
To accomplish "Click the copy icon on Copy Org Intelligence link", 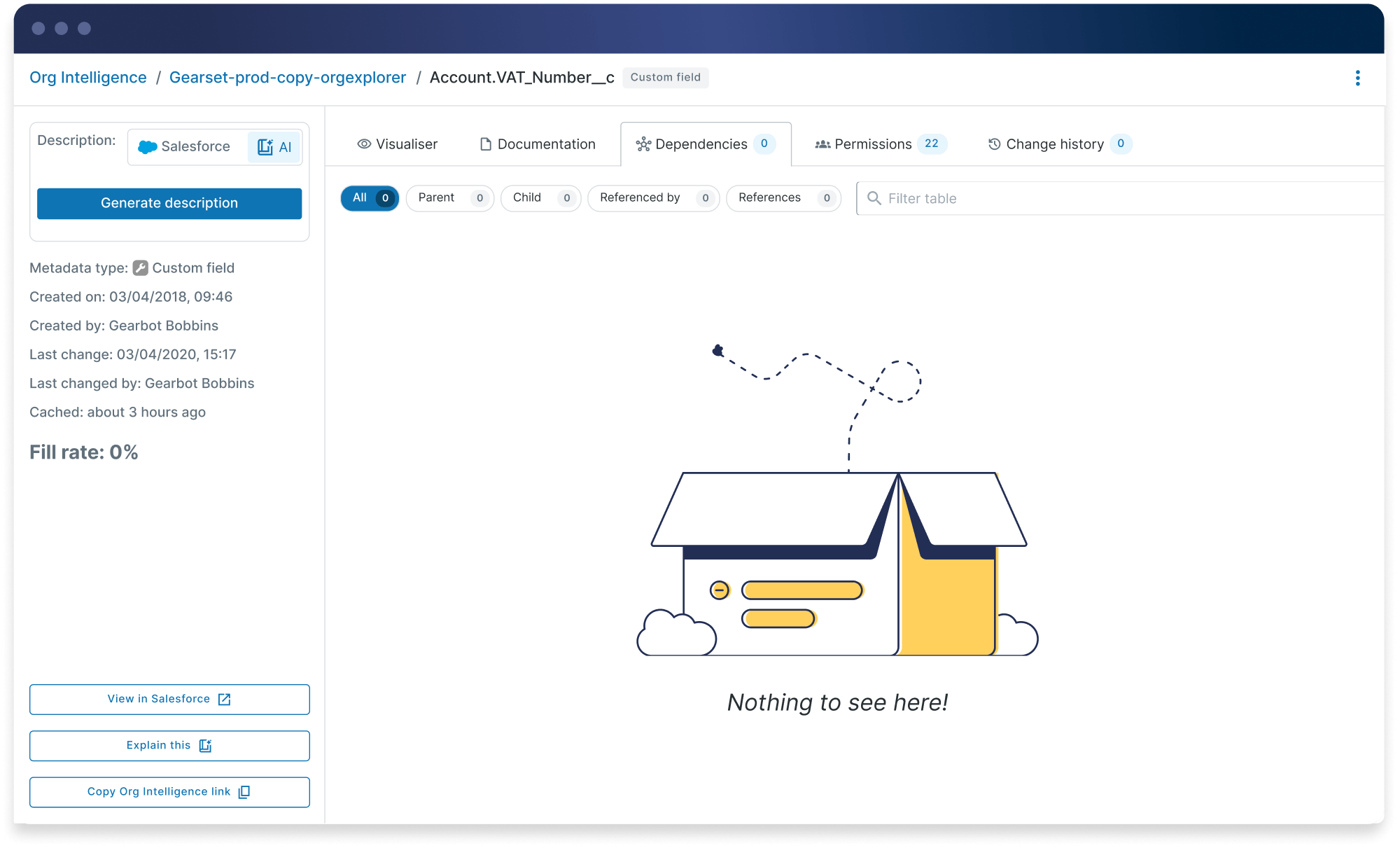I will pos(244,791).
